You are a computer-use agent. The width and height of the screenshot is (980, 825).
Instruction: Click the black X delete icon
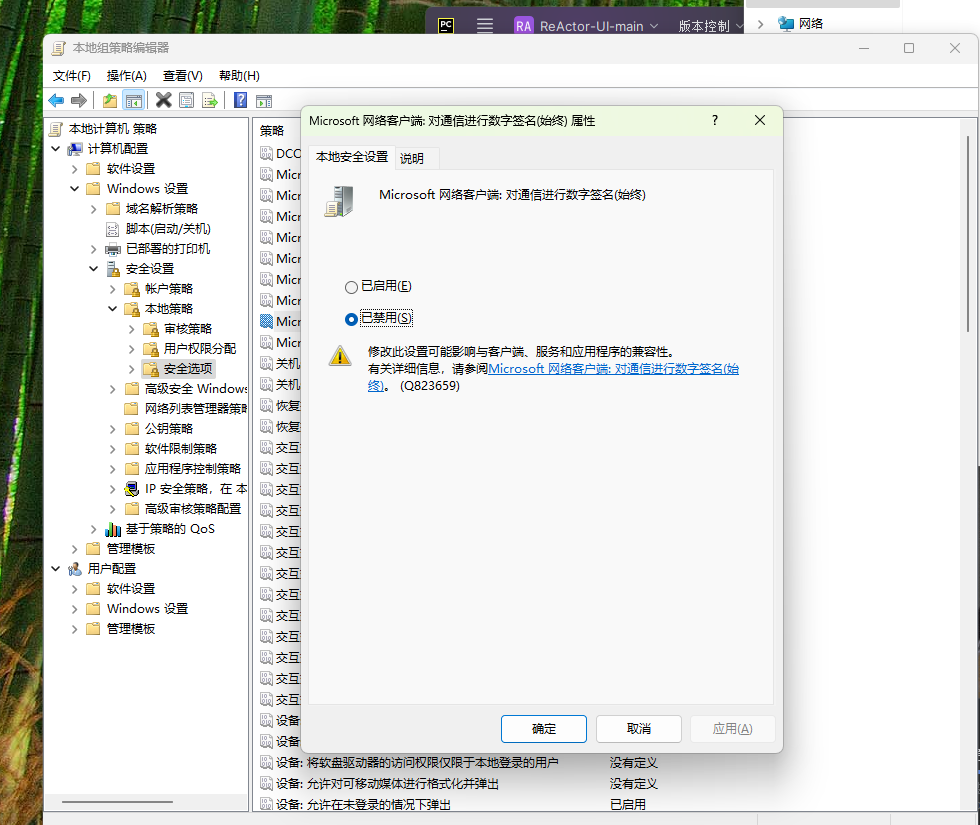coord(163,100)
